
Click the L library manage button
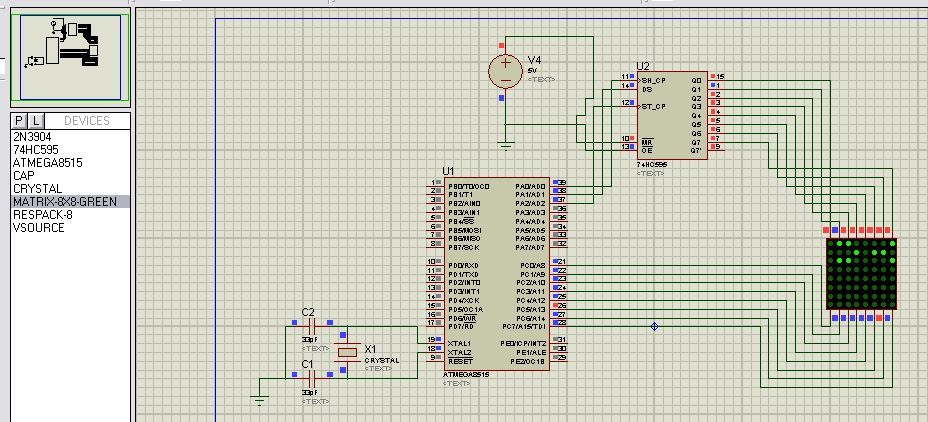pos(36,121)
